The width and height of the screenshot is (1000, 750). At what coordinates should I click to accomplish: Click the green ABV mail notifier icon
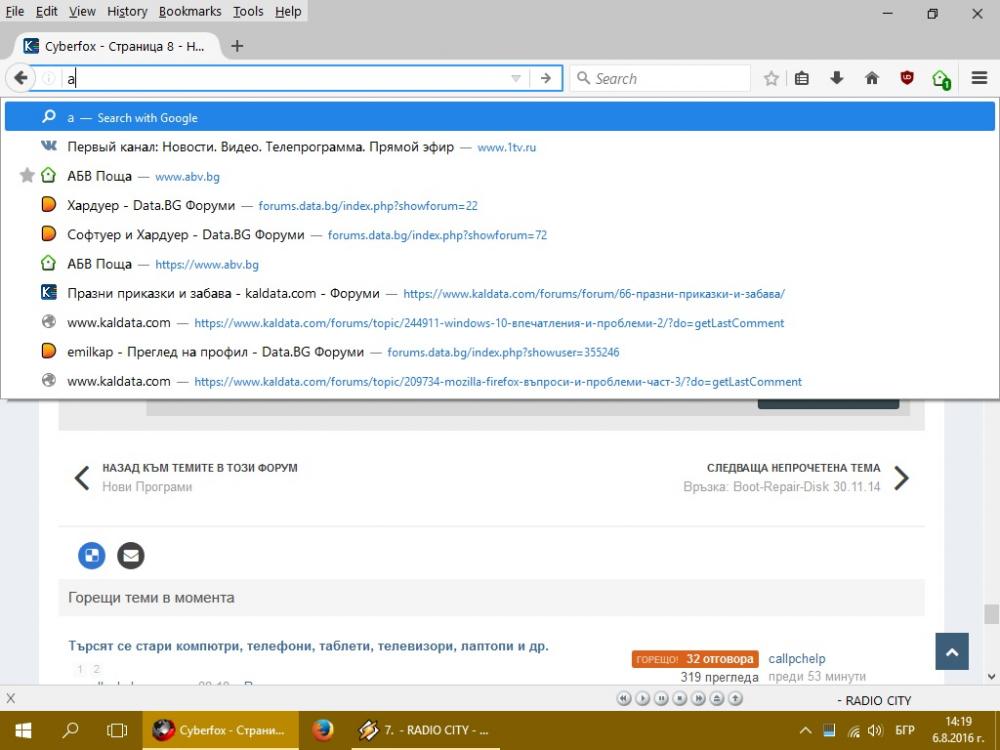coord(941,79)
